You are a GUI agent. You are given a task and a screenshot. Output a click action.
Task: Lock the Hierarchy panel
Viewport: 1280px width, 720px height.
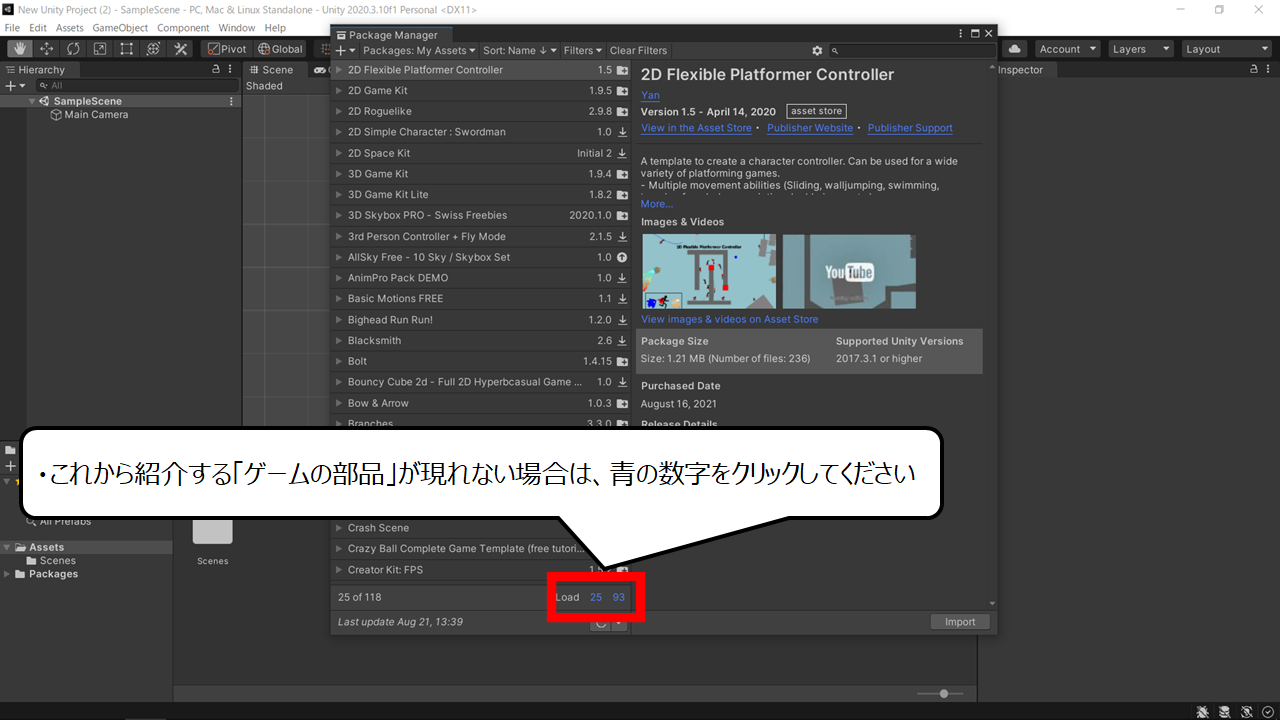216,70
